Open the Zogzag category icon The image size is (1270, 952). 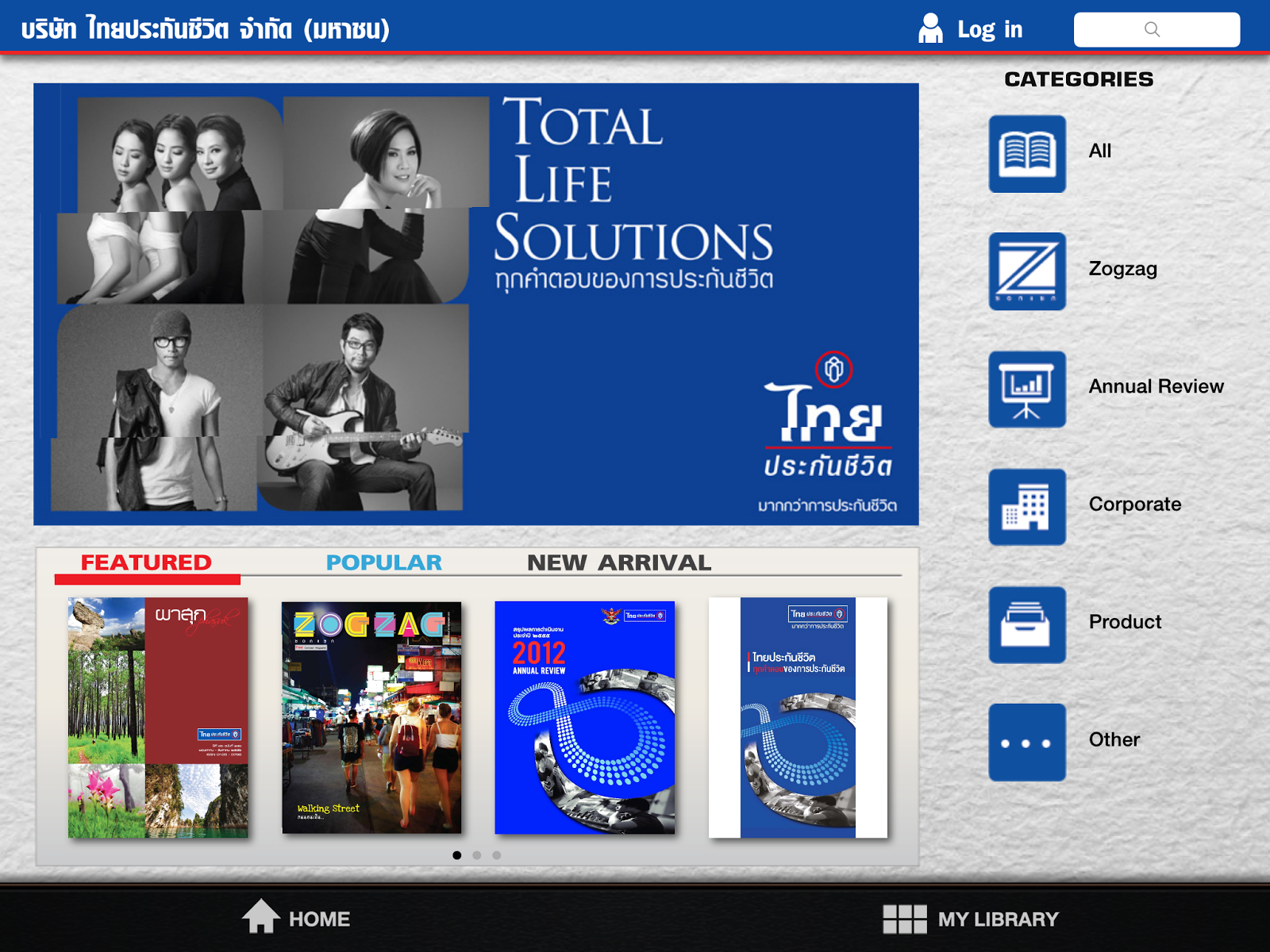1027,271
